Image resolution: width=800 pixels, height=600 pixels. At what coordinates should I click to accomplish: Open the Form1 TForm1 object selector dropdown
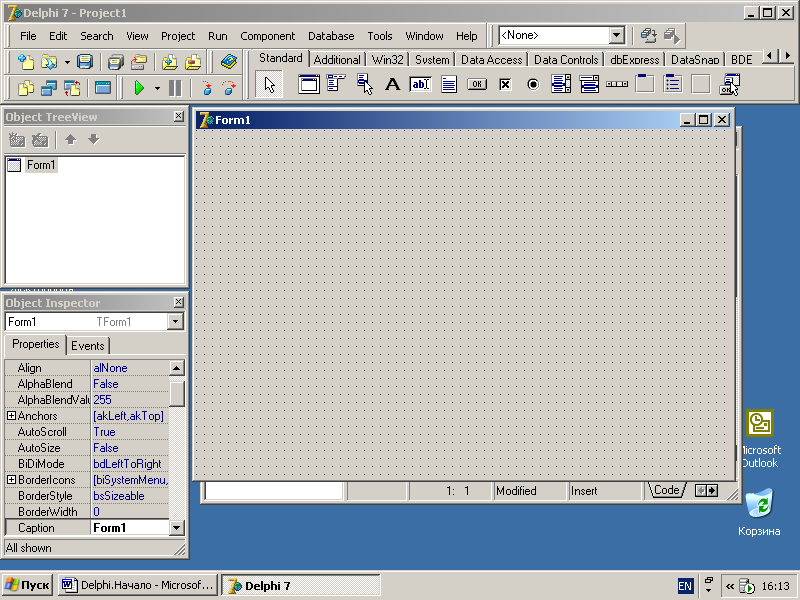(175, 321)
